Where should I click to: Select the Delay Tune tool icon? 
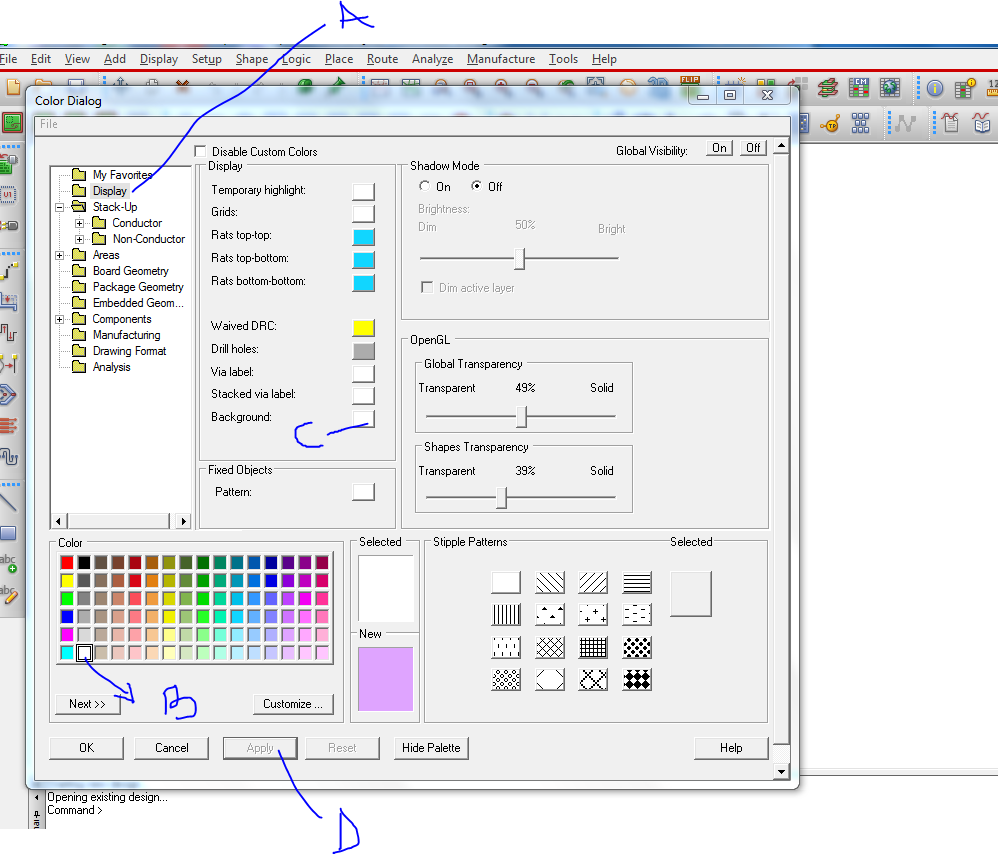pos(9,332)
